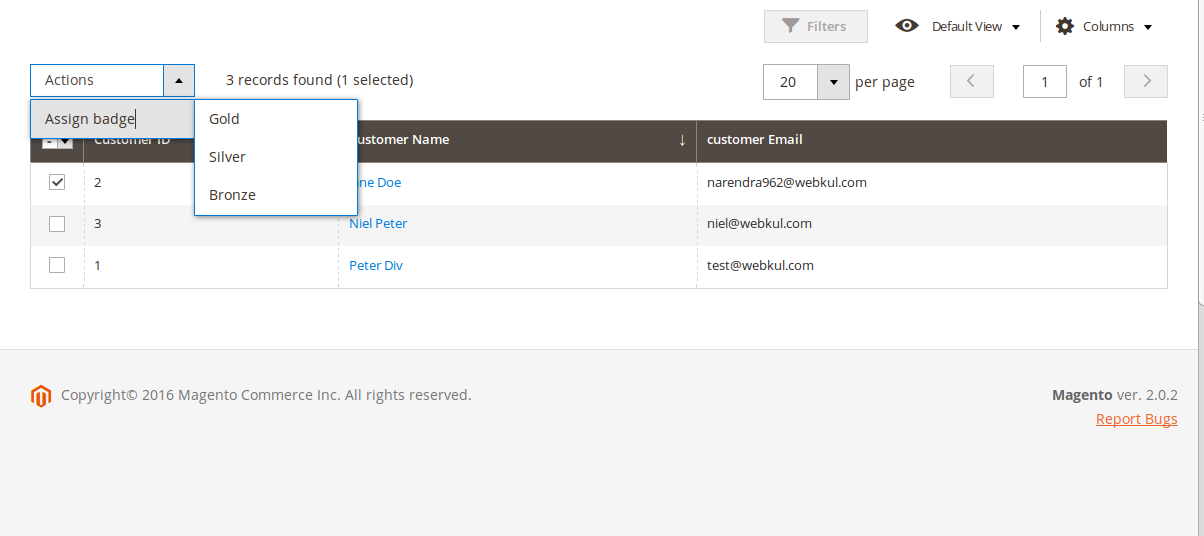Collapse the Actions dropdown
This screenshot has width=1204, height=536.
point(178,80)
